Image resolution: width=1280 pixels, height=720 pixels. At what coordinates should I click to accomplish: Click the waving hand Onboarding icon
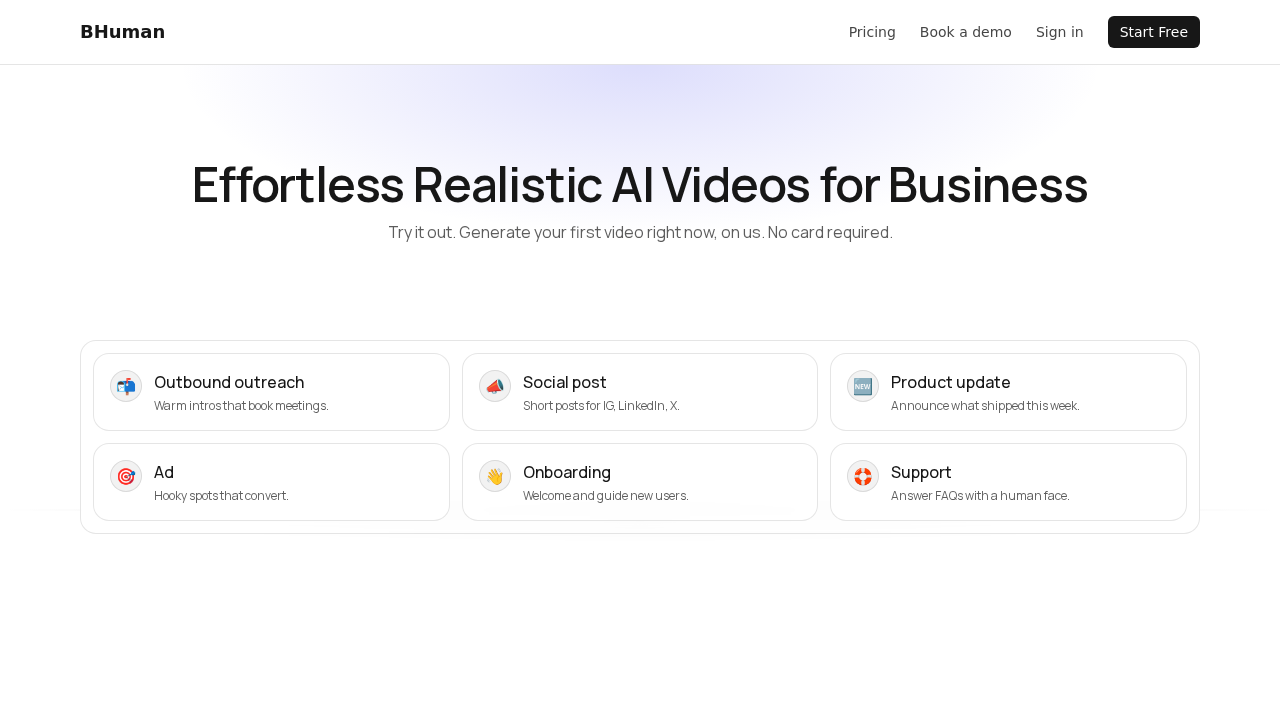pos(495,476)
